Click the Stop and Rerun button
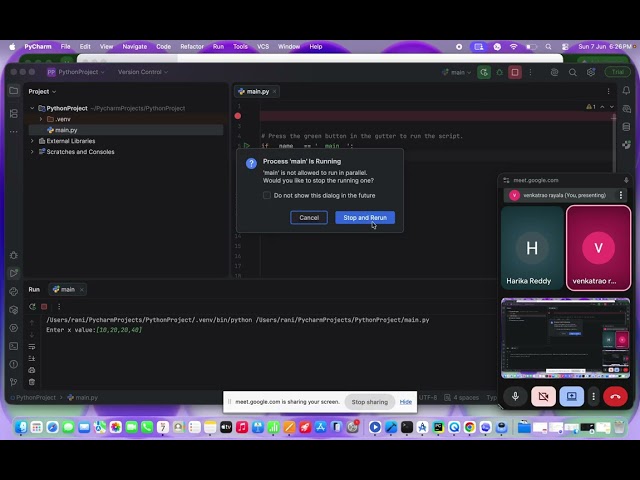This screenshot has height=480, width=640. pyautogui.click(x=365, y=218)
